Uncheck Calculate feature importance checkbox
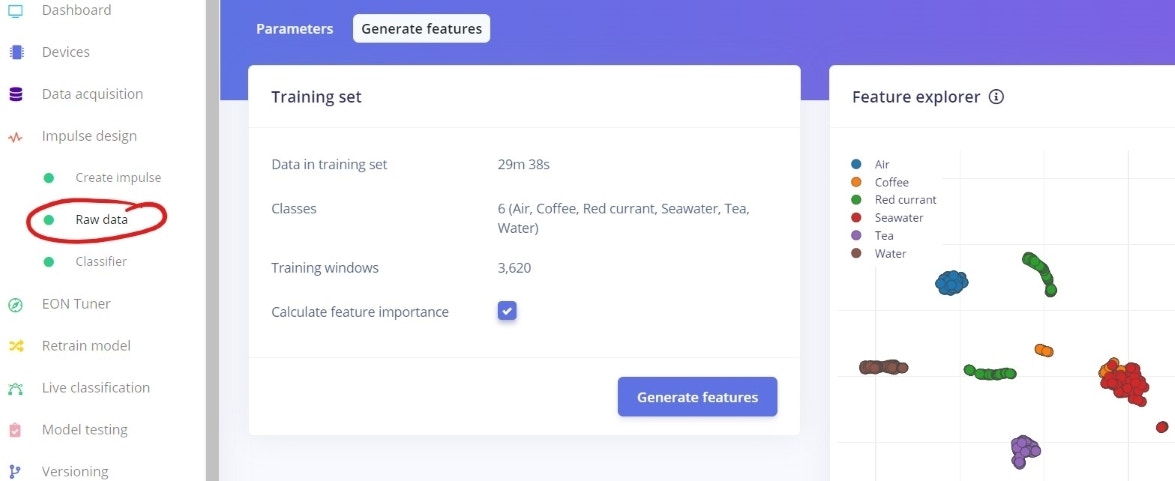 507,311
